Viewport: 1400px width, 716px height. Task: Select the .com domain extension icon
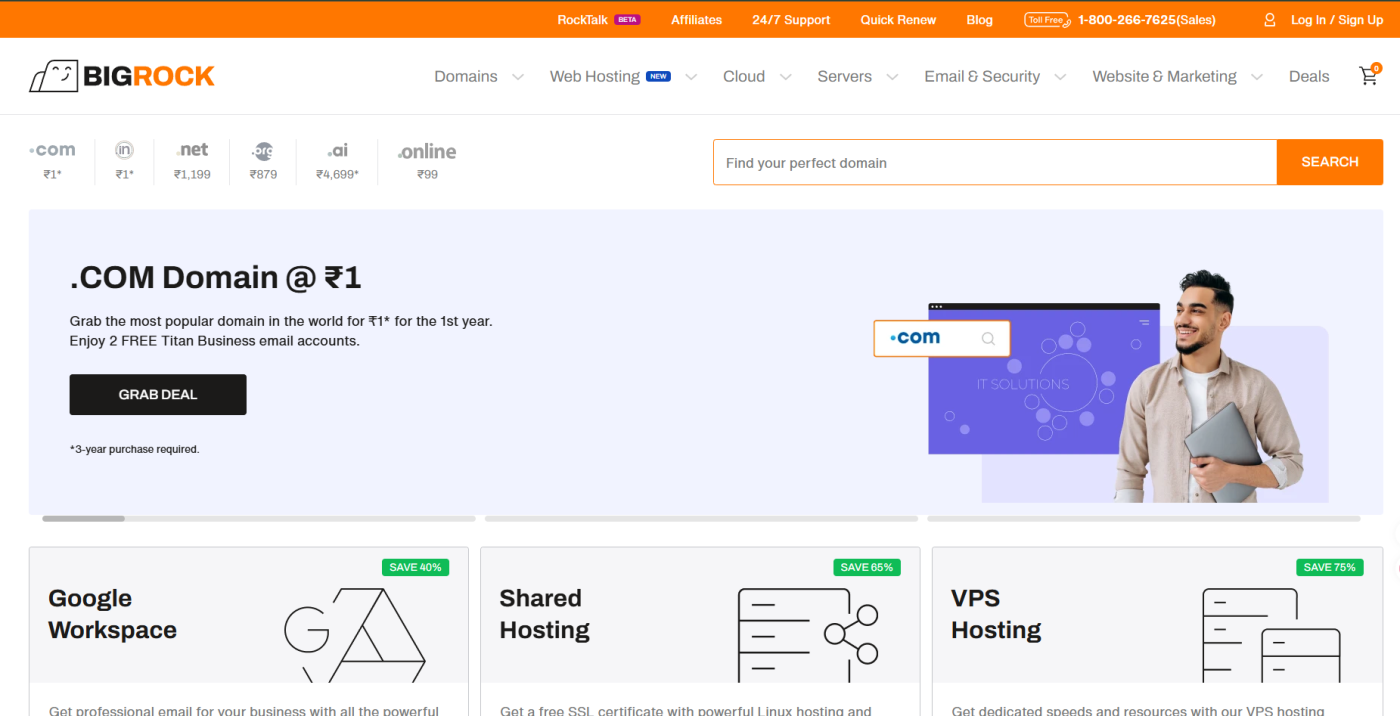click(x=52, y=150)
